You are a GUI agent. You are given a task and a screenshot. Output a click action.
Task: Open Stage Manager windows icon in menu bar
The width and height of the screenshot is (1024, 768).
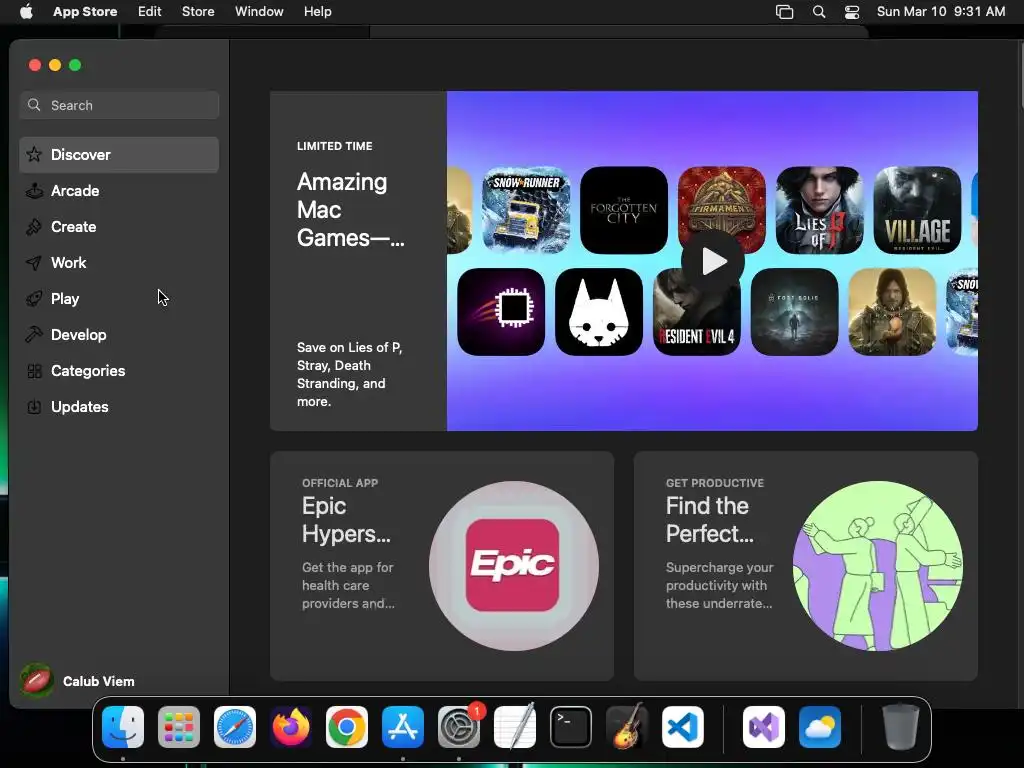pos(784,12)
